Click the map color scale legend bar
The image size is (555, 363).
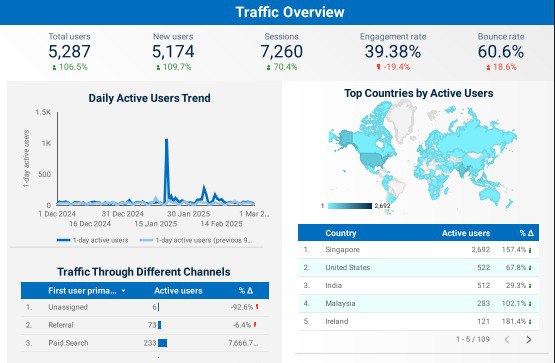[x=350, y=206]
